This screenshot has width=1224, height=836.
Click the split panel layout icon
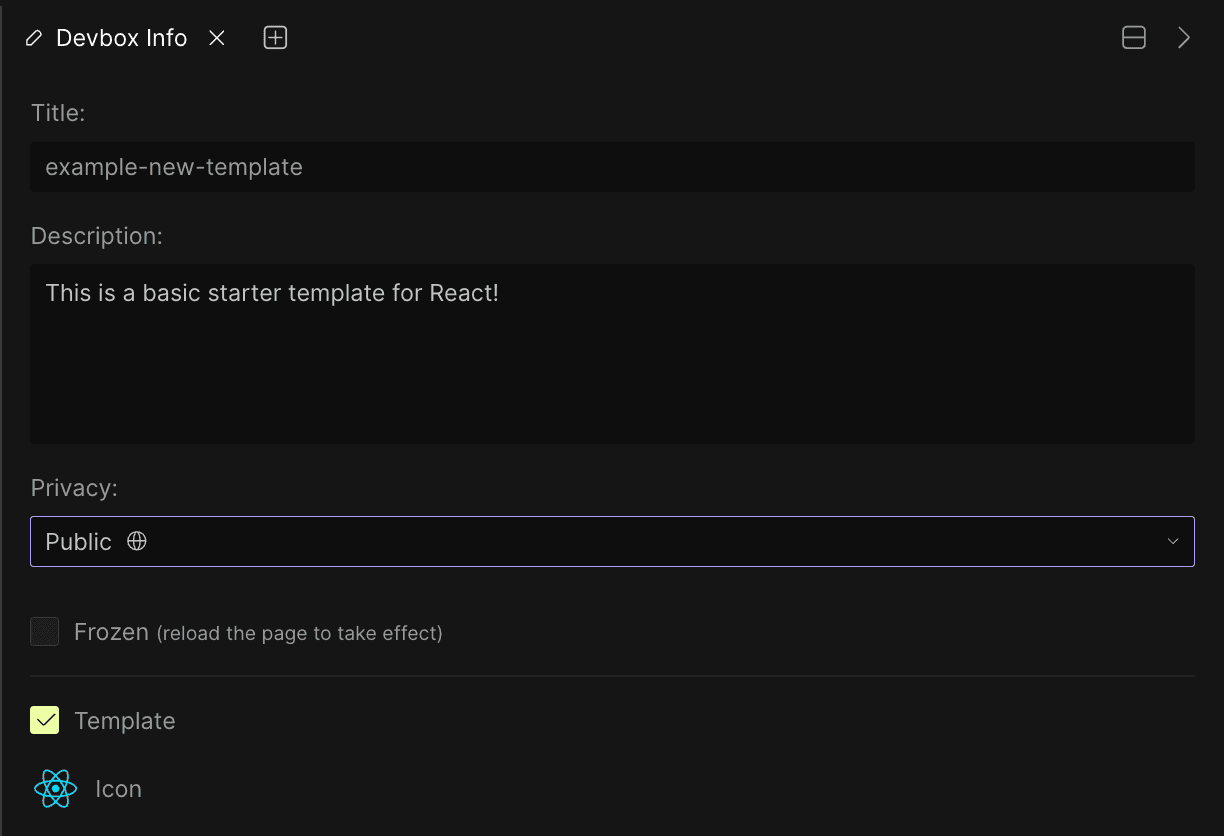click(x=1134, y=37)
